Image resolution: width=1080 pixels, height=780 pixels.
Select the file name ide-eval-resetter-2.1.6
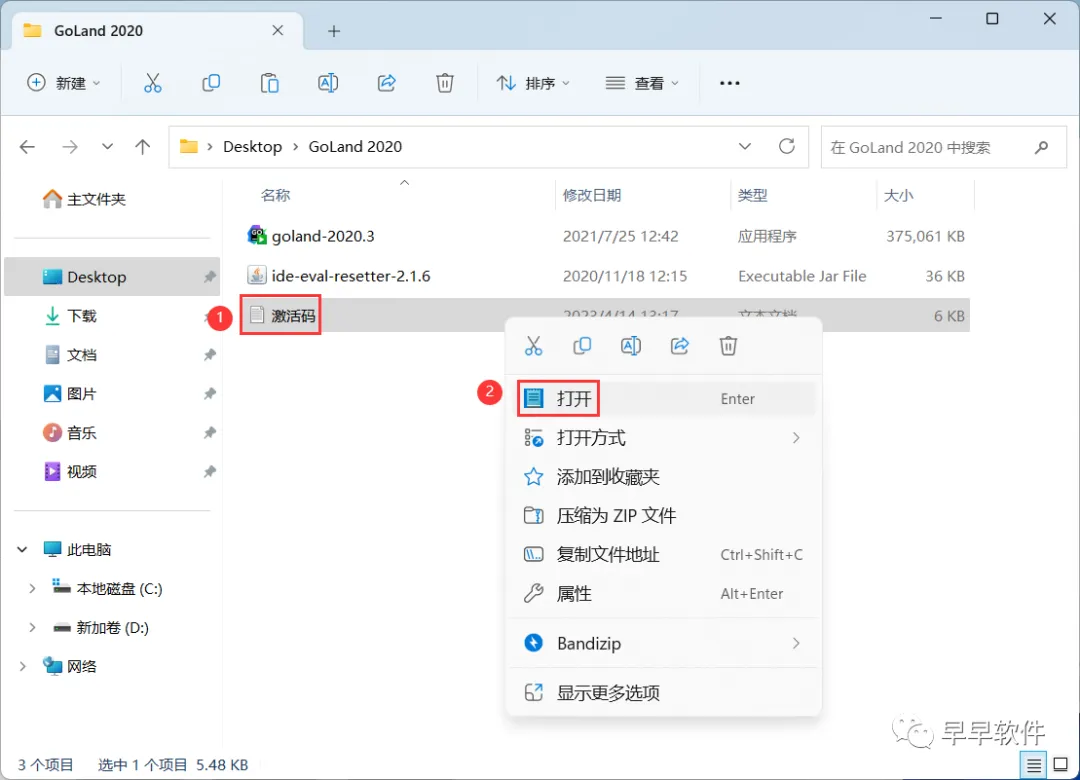pyautogui.click(x=351, y=276)
